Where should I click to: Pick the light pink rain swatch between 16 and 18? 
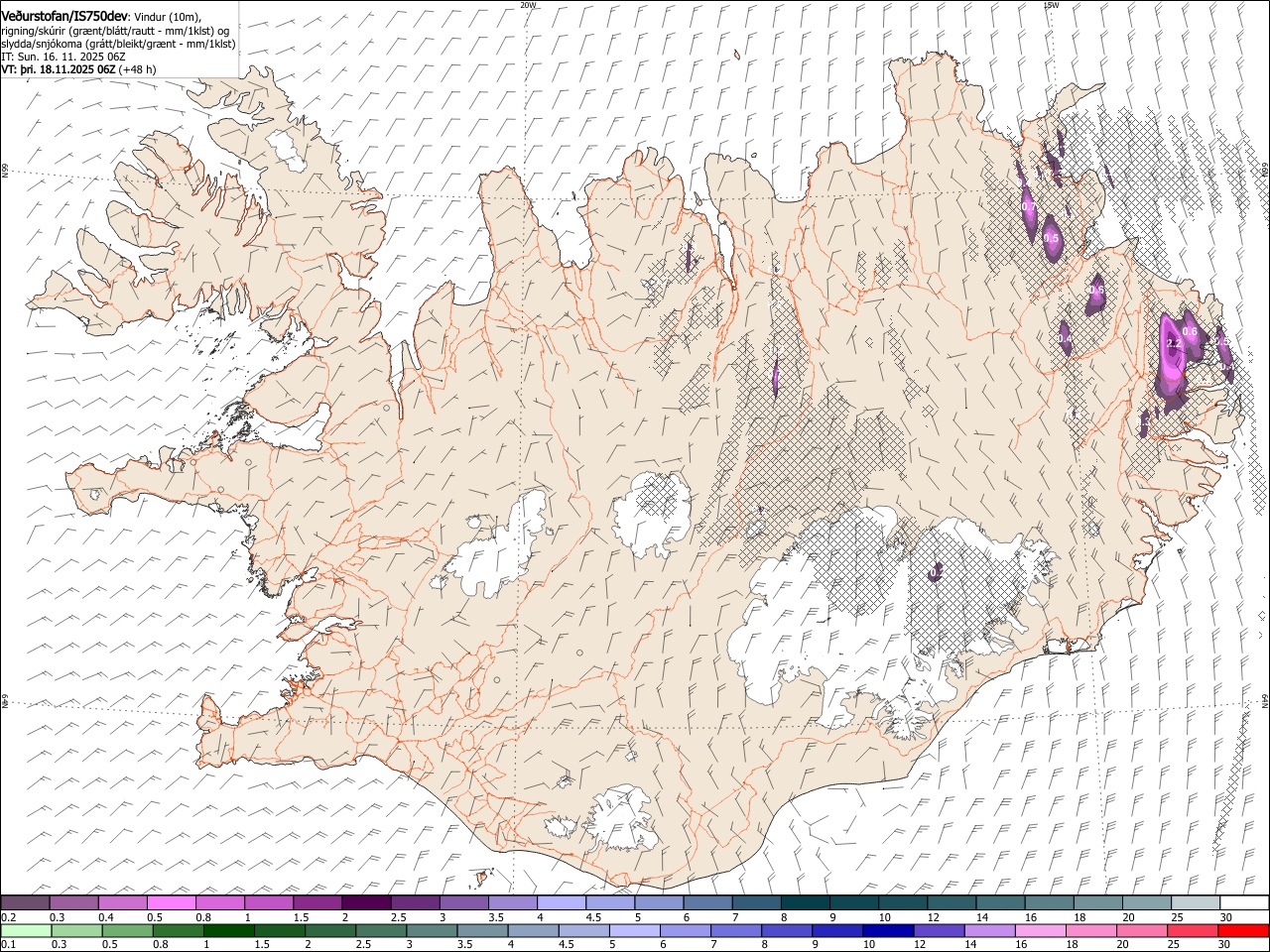pyautogui.click(x=1040, y=930)
